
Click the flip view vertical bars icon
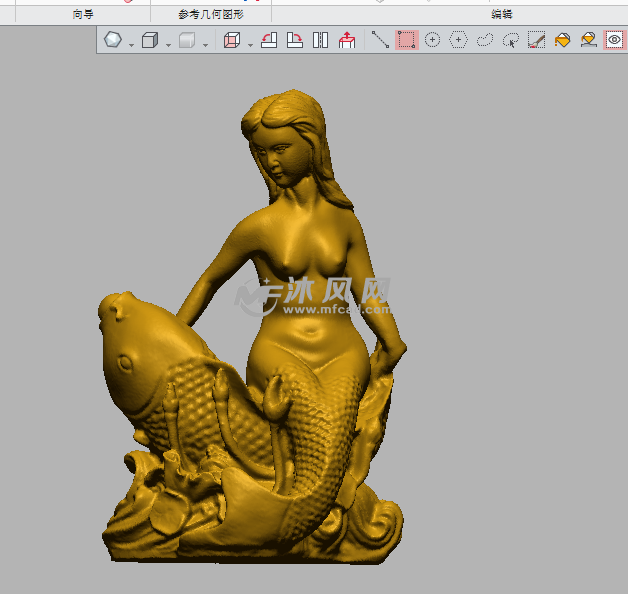pyautogui.click(x=320, y=40)
